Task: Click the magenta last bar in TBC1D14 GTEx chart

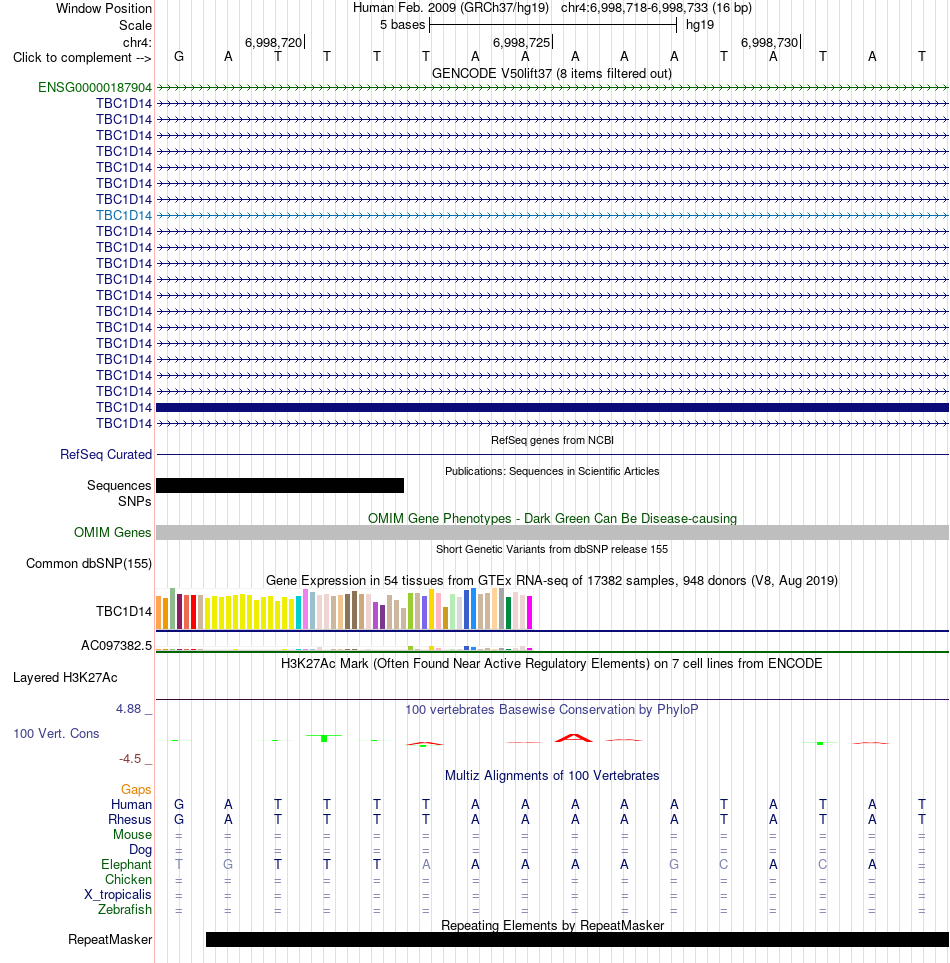Action: [529, 612]
